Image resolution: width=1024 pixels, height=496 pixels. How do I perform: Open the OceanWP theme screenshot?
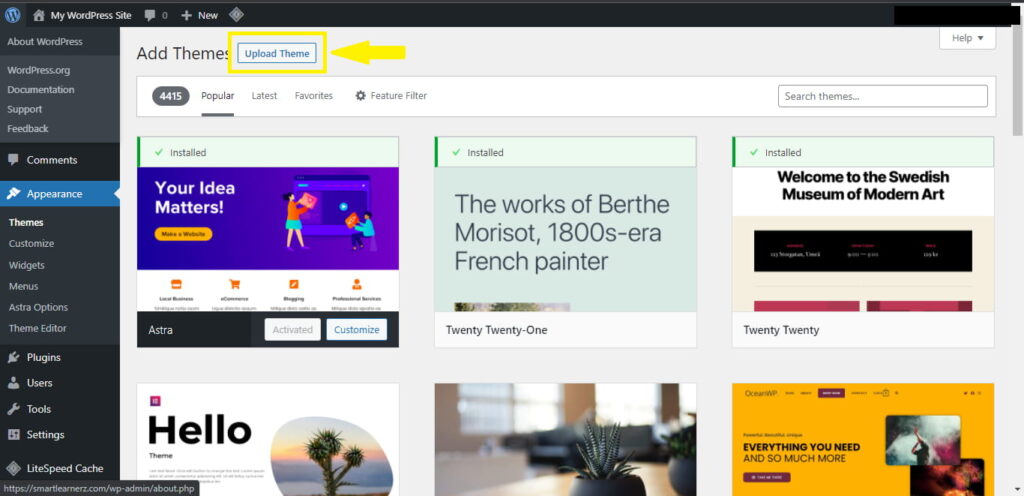pos(863,439)
